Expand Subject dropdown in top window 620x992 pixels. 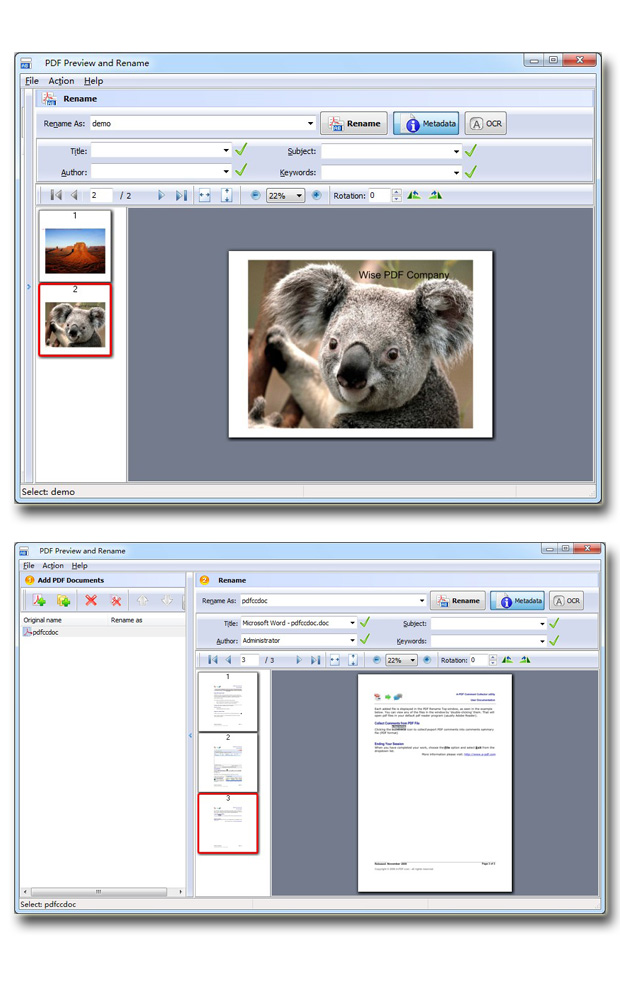pos(456,151)
